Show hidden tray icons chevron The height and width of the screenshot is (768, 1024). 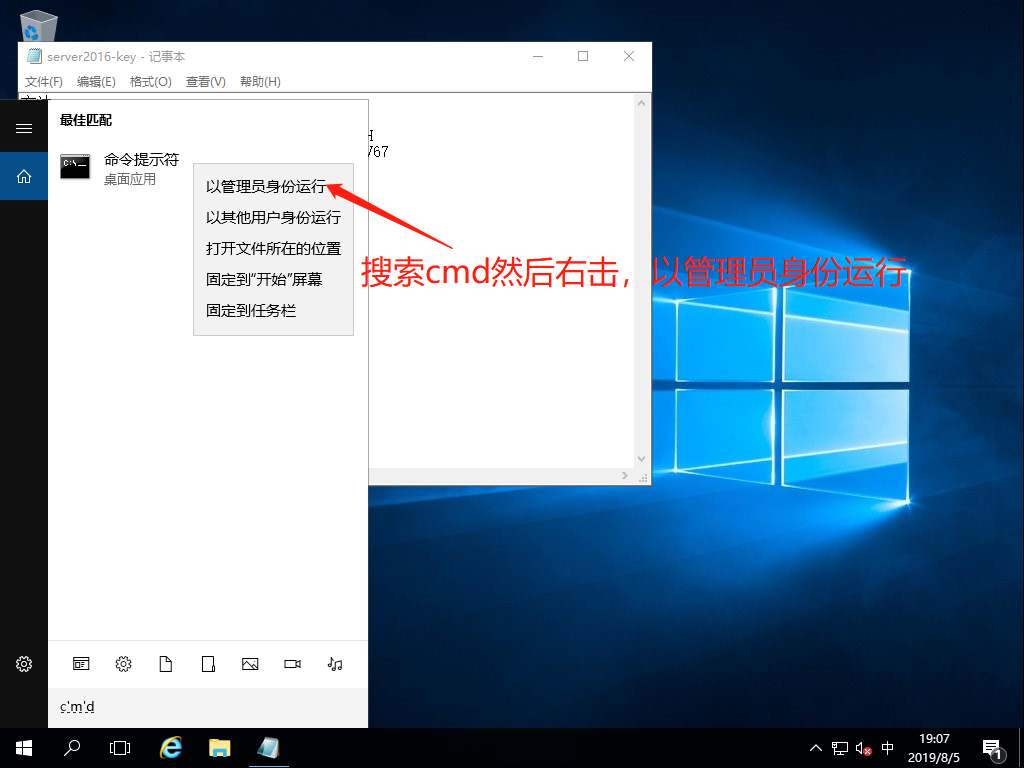tap(816, 748)
